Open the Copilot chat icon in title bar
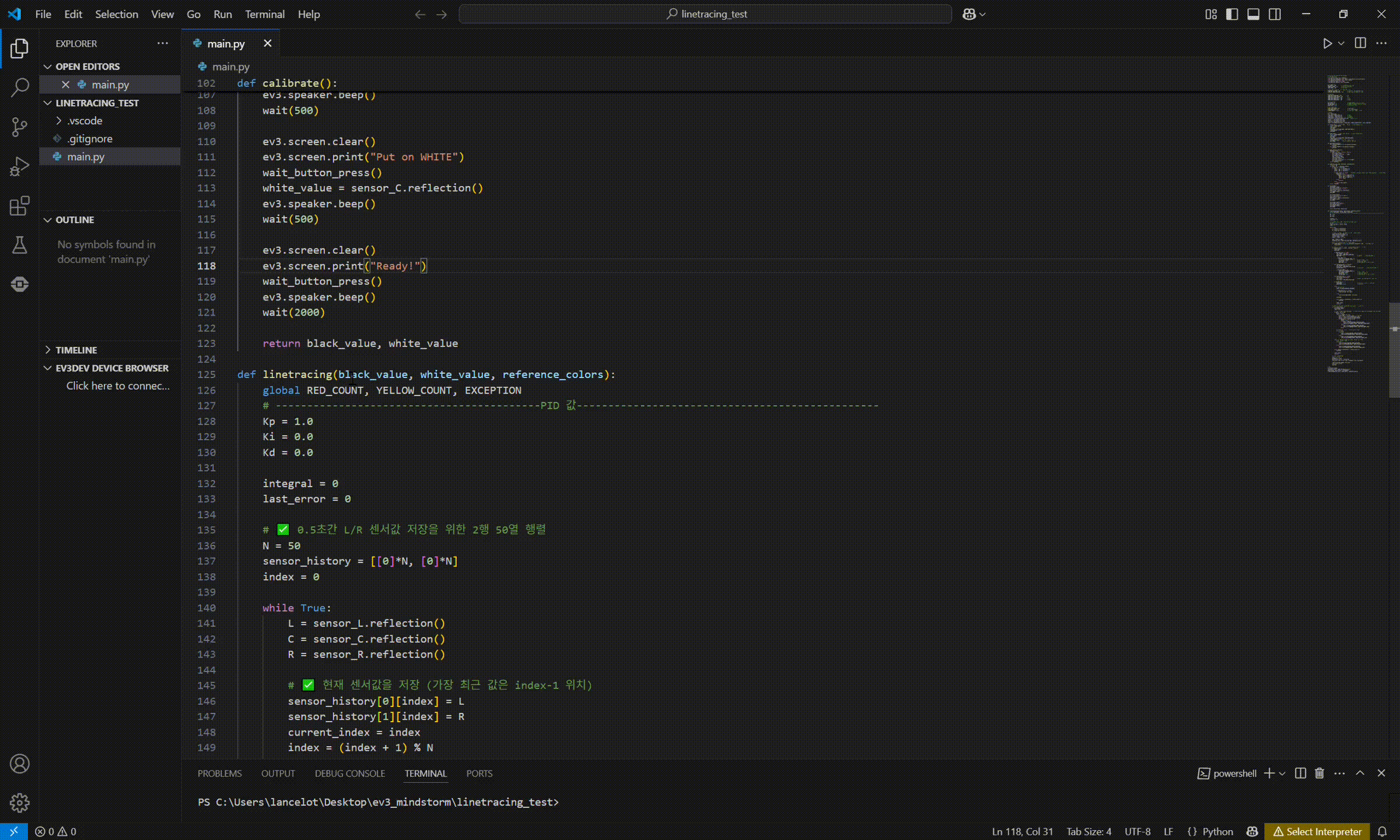The image size is (1400, 840). pyautogui.click(x=969, y=14)
